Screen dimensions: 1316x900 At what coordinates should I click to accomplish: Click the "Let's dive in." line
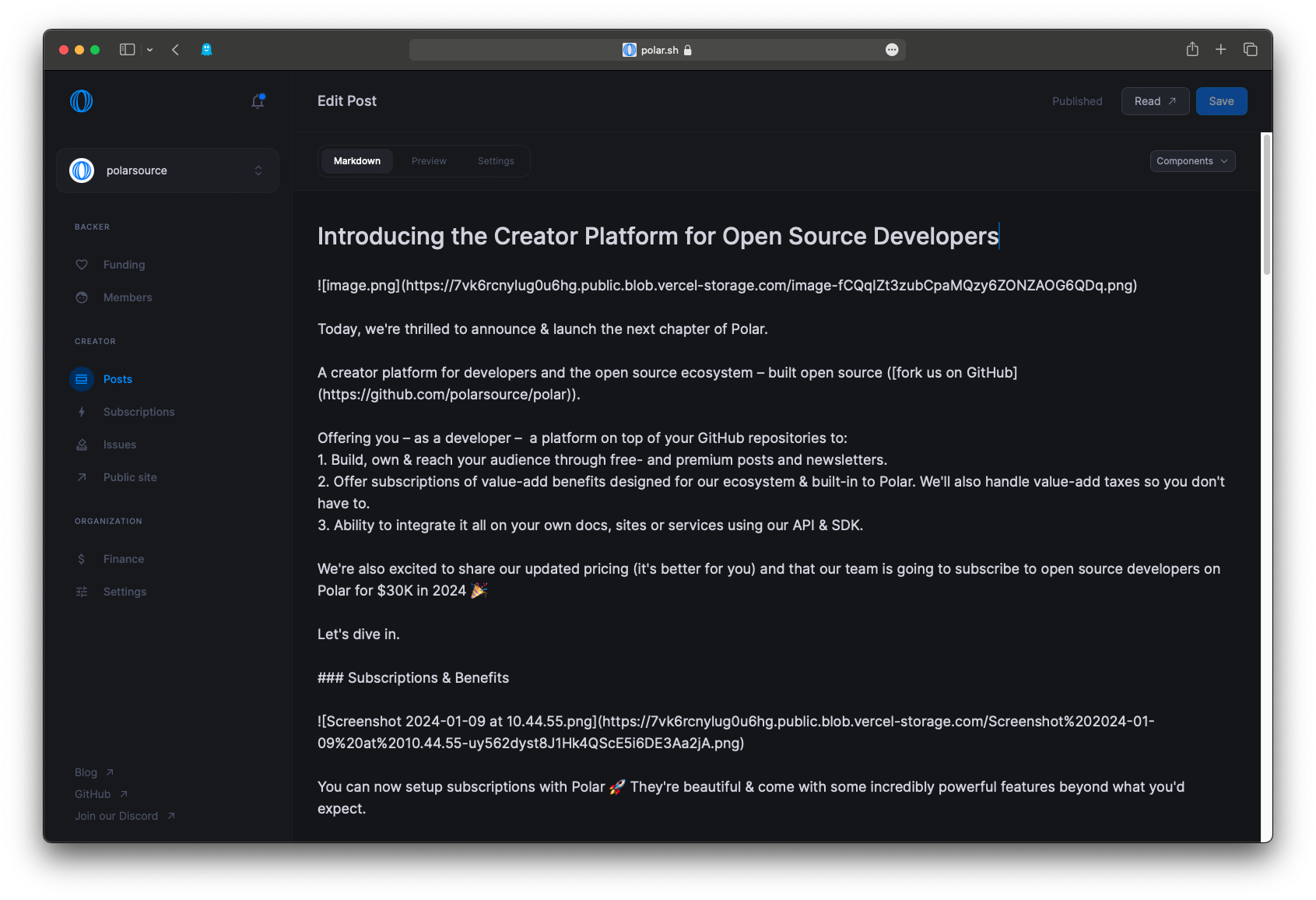pyautogui.click(x=359, y=635)
